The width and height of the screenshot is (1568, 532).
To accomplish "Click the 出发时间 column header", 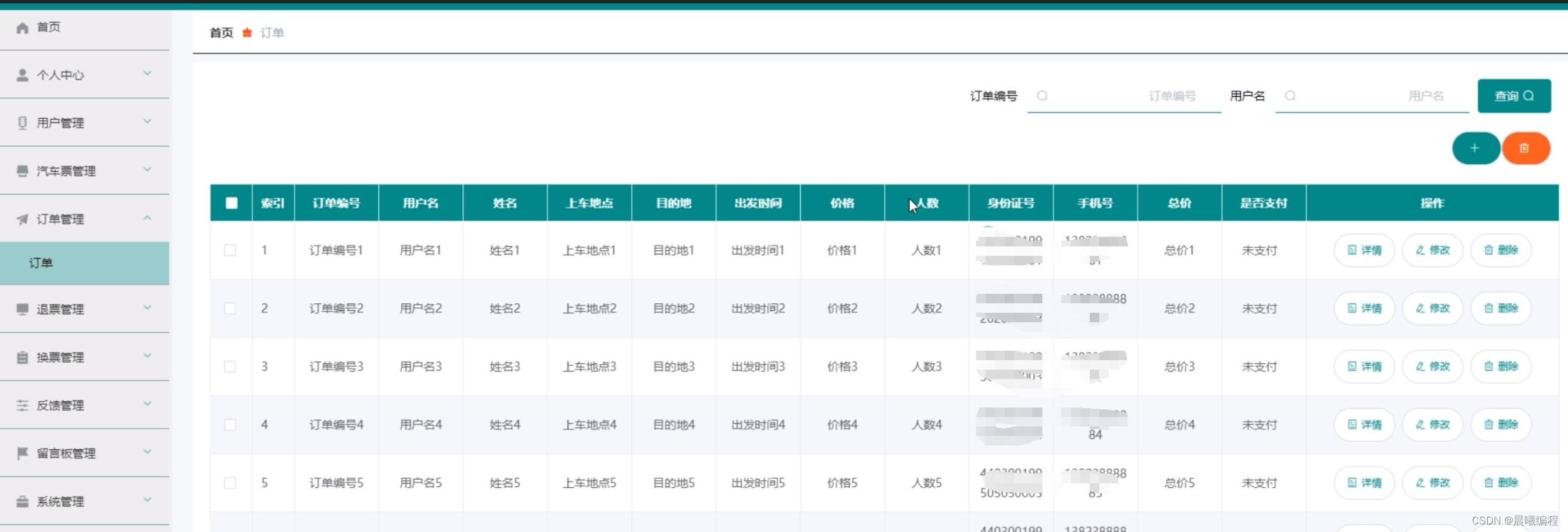I will tap(758, 203).
